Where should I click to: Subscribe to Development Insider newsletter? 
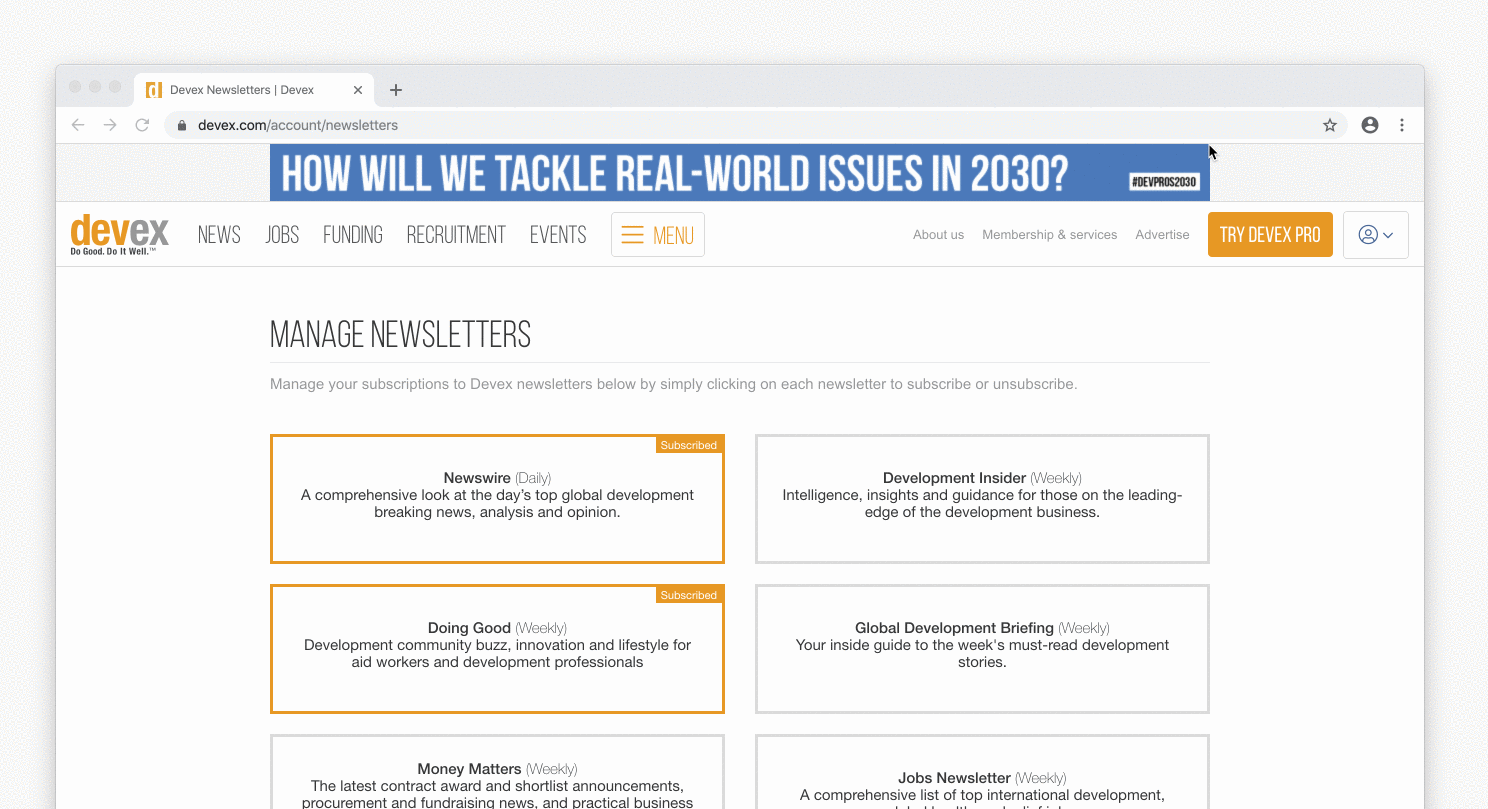pos(982,499)
